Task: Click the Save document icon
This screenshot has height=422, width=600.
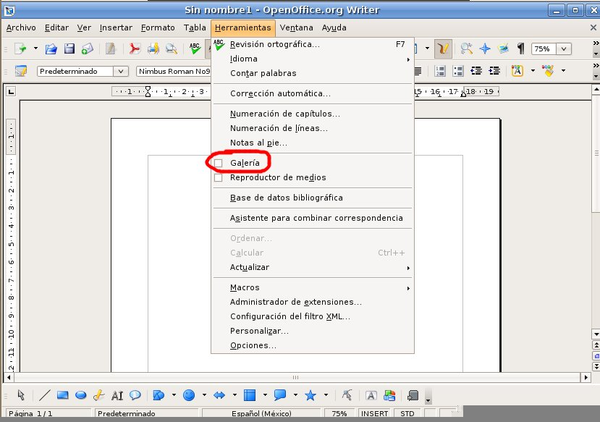Action: pyautogui.click(x=70, y=48)
